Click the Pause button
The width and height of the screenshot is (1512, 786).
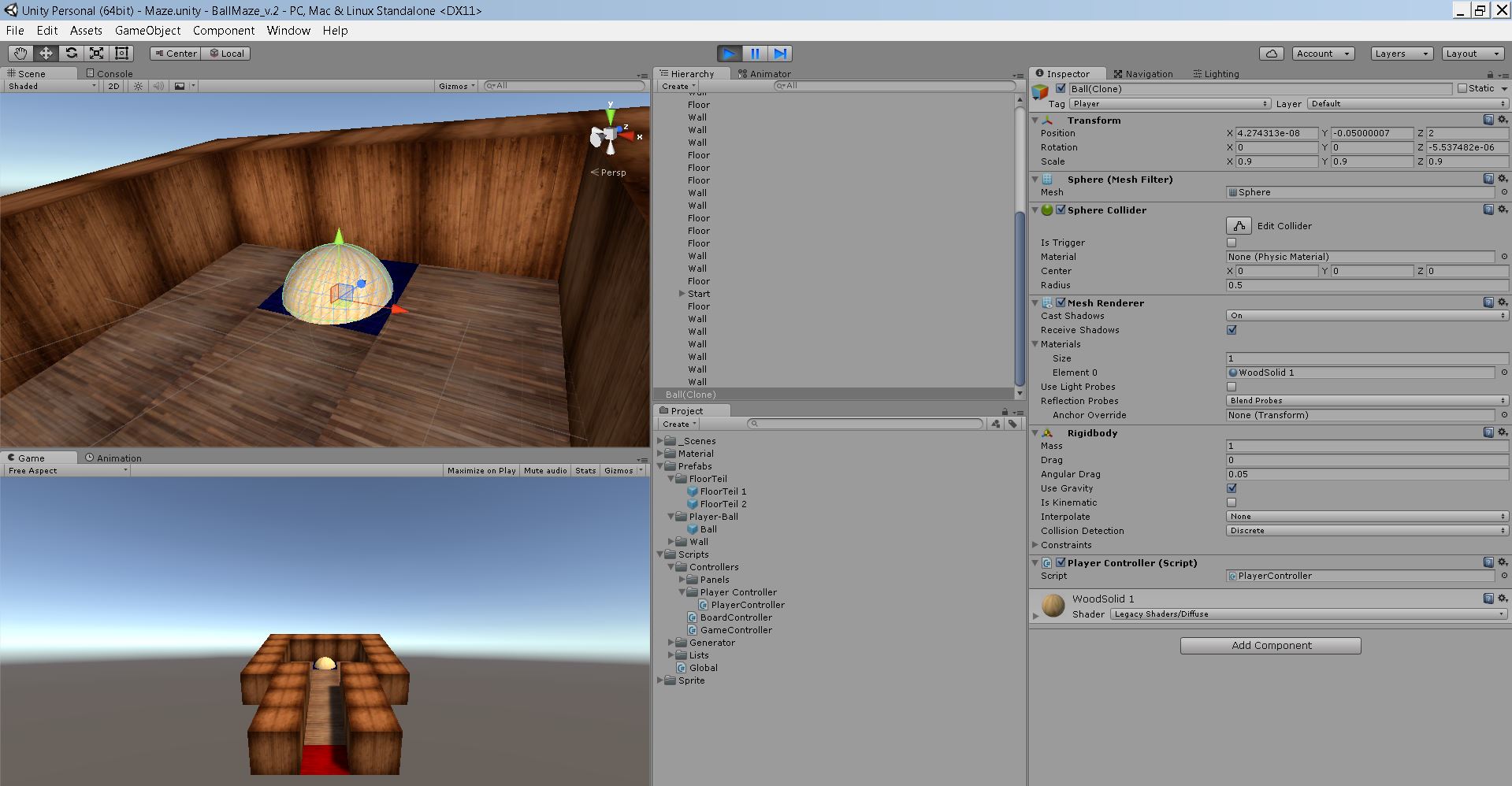(755, 53)
